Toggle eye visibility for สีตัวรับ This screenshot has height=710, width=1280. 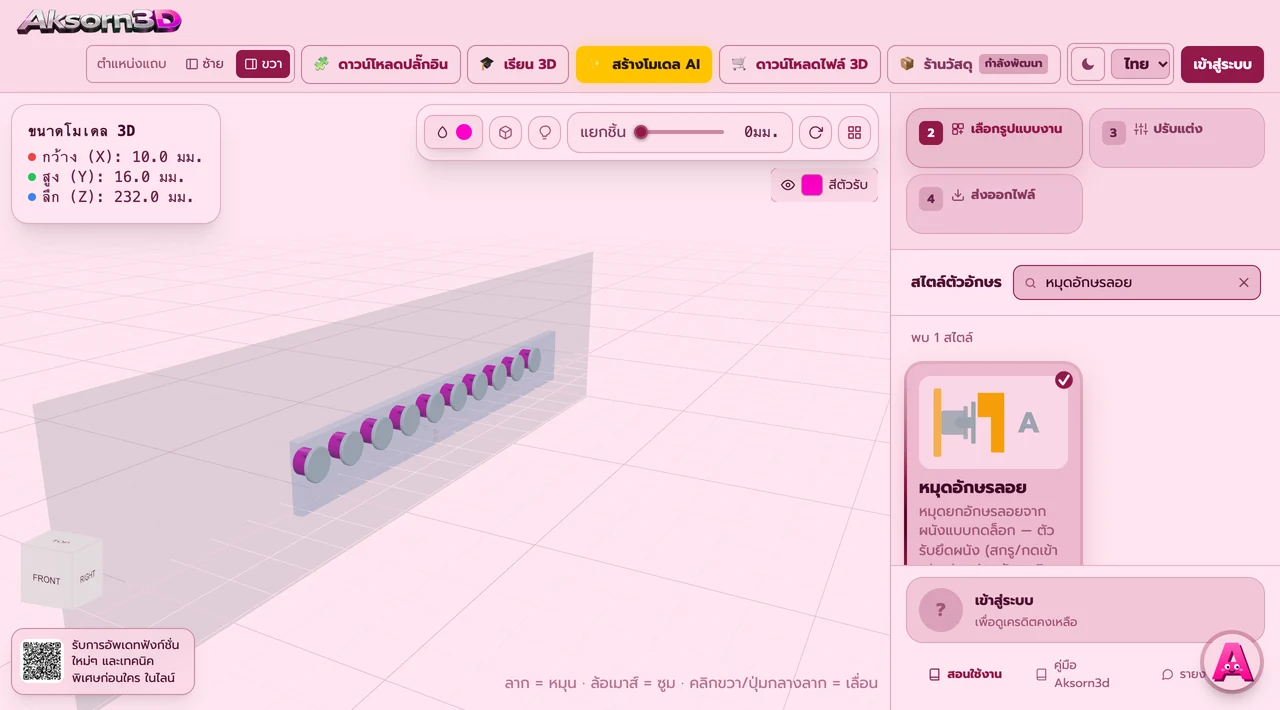coord(788,185)
